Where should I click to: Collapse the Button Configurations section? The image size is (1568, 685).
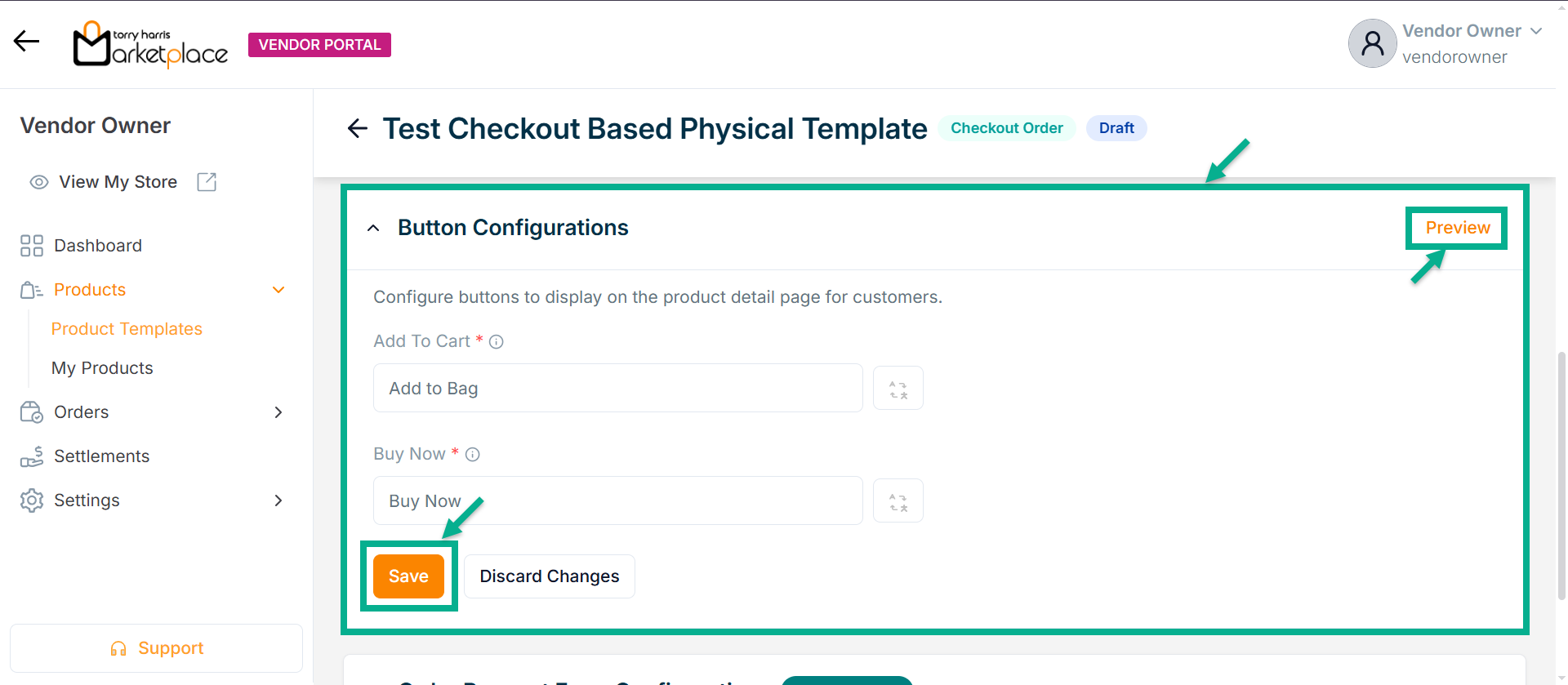(x=373, y=229)
